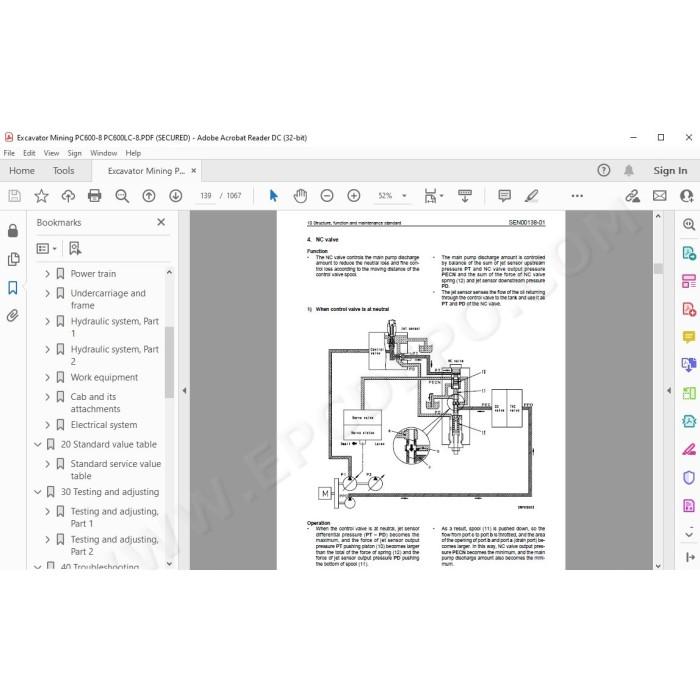Toggle the Bookmarks panel sidebar icon
Image resolution: width=700 pixels, height=700 pixels.
click(x=13, y=288)
